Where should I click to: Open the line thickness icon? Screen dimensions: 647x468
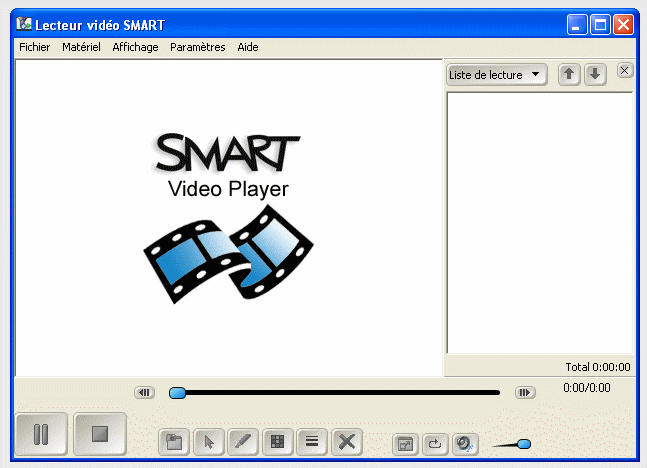tap(312, 442)
